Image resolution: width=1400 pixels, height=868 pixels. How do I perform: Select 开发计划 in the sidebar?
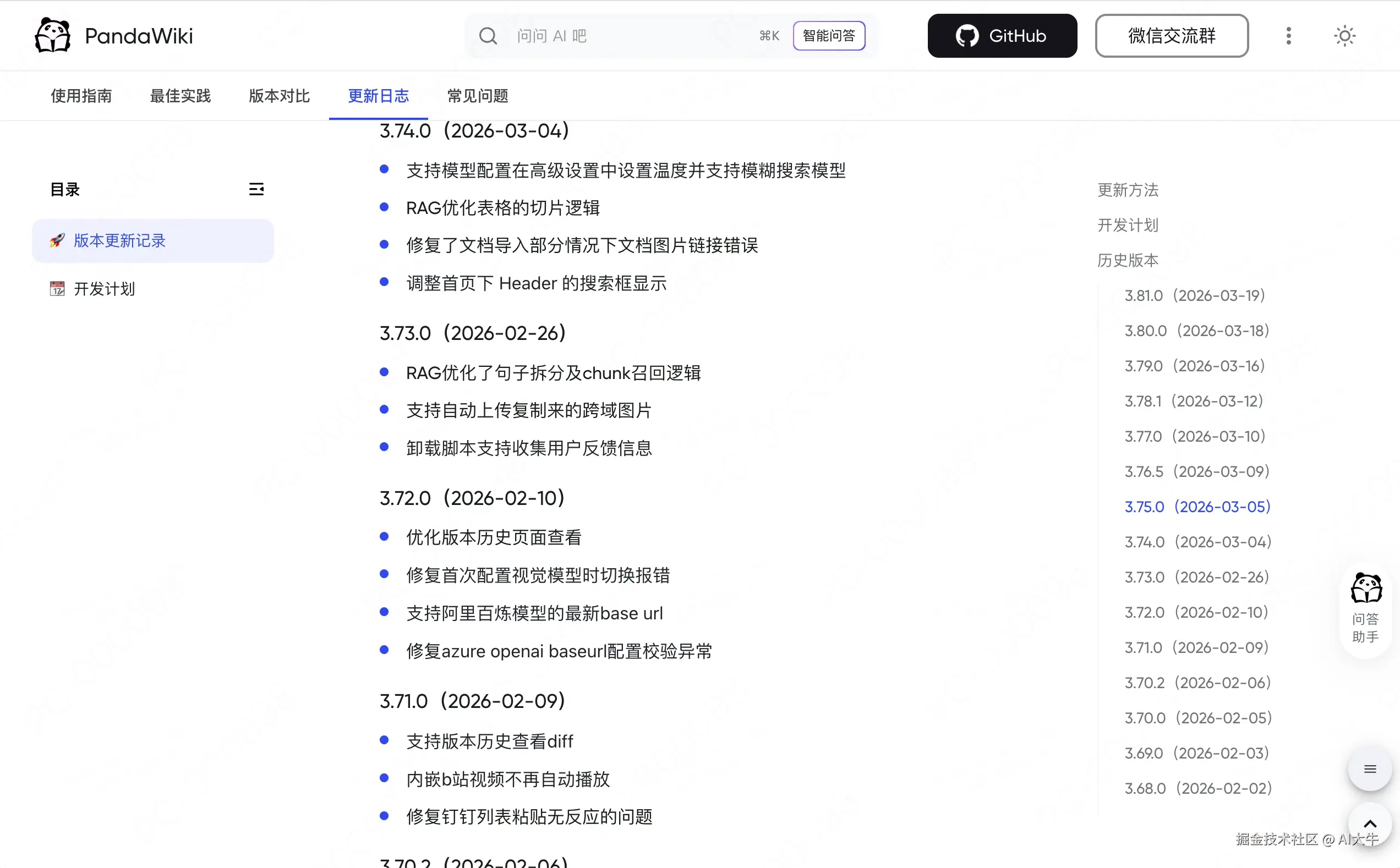point(104,289)
